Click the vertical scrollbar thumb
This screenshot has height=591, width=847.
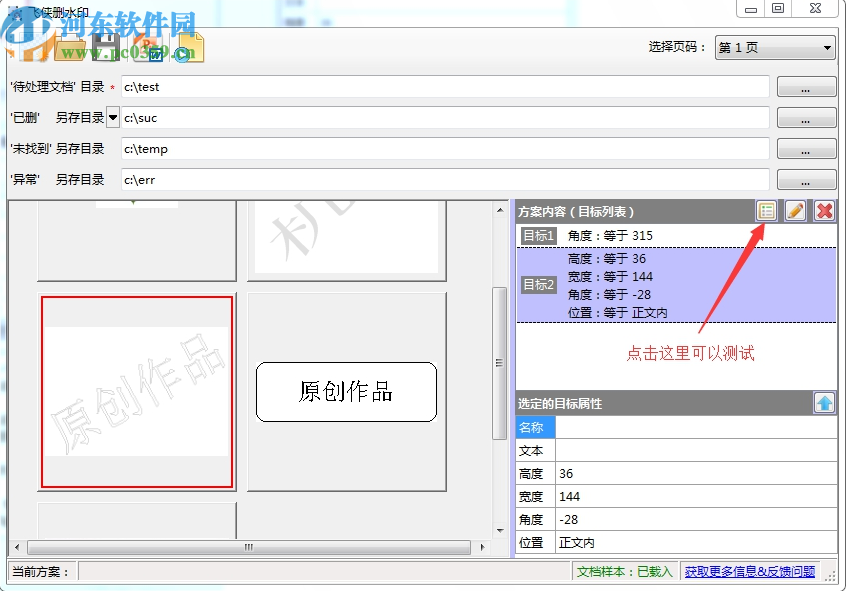click(500, 363)
